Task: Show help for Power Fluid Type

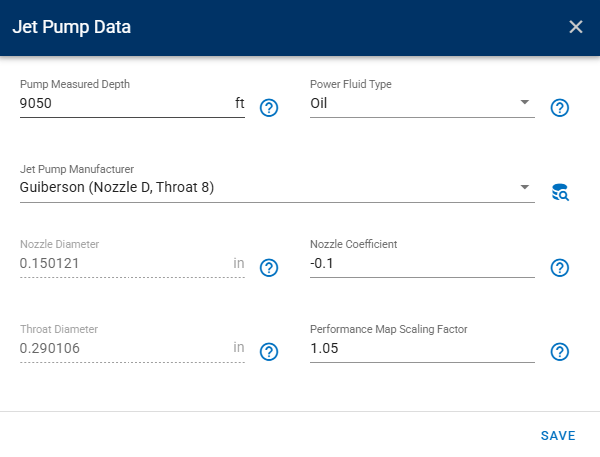Action: coord(560,108)
